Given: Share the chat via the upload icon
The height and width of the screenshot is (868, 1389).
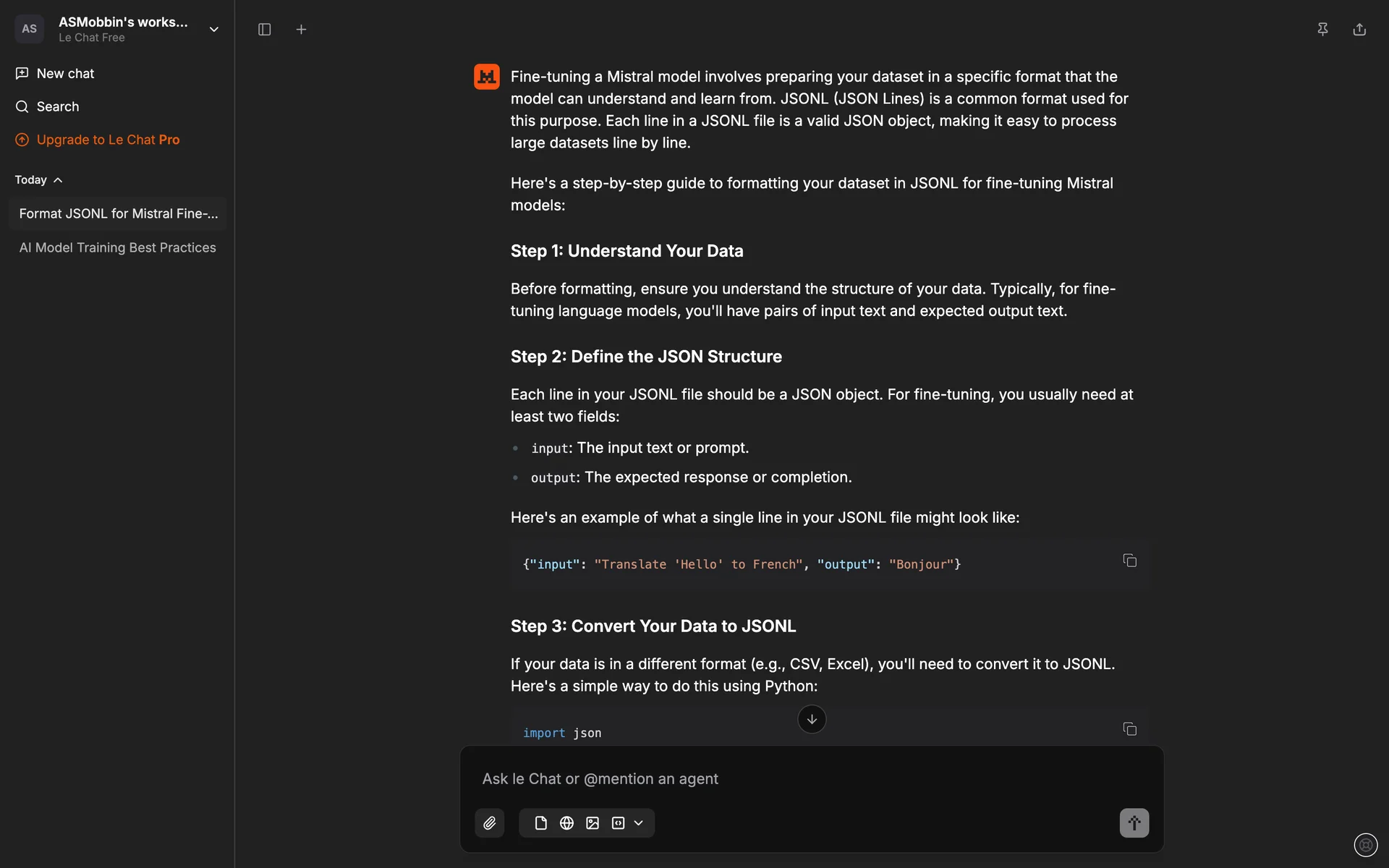Looking at the screenshot, I should point(1359,30).
